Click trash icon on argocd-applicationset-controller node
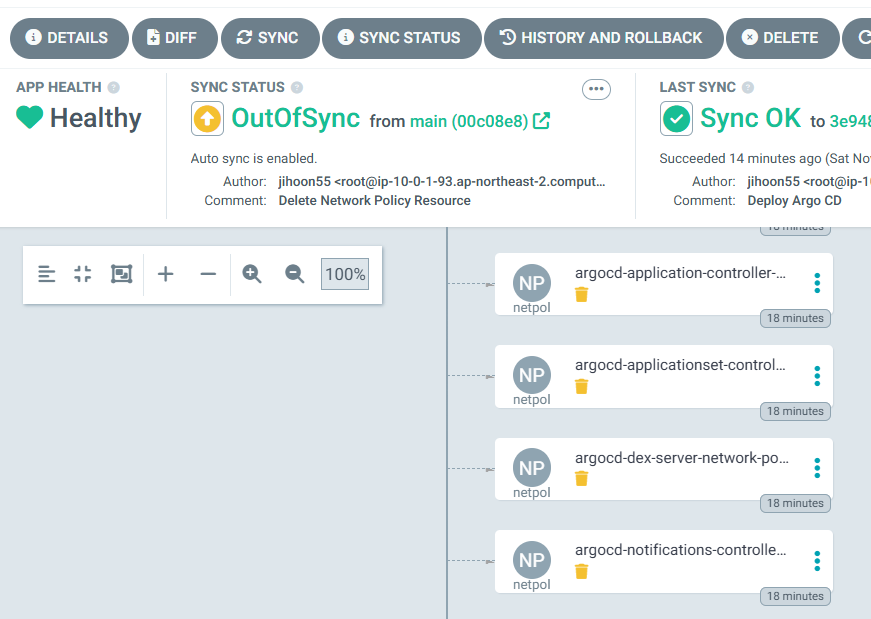This screenshot has height=619, width=871. (x=582, y=386)
